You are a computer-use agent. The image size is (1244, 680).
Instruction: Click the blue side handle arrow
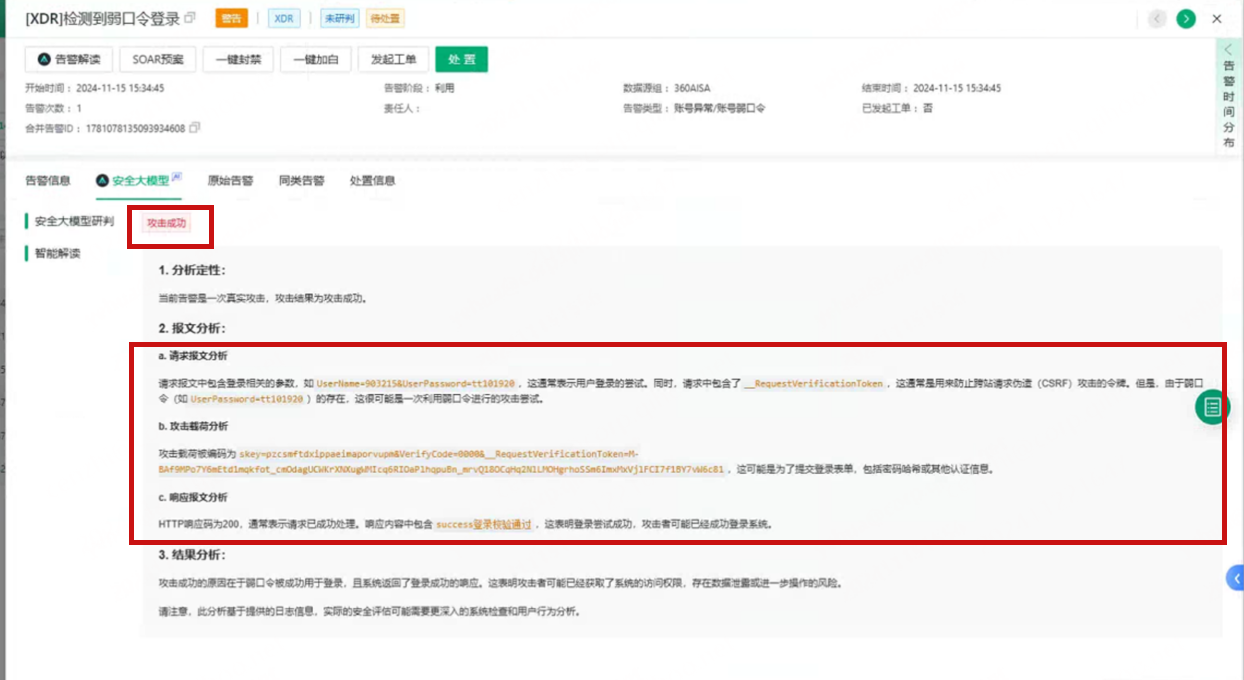1236,577
